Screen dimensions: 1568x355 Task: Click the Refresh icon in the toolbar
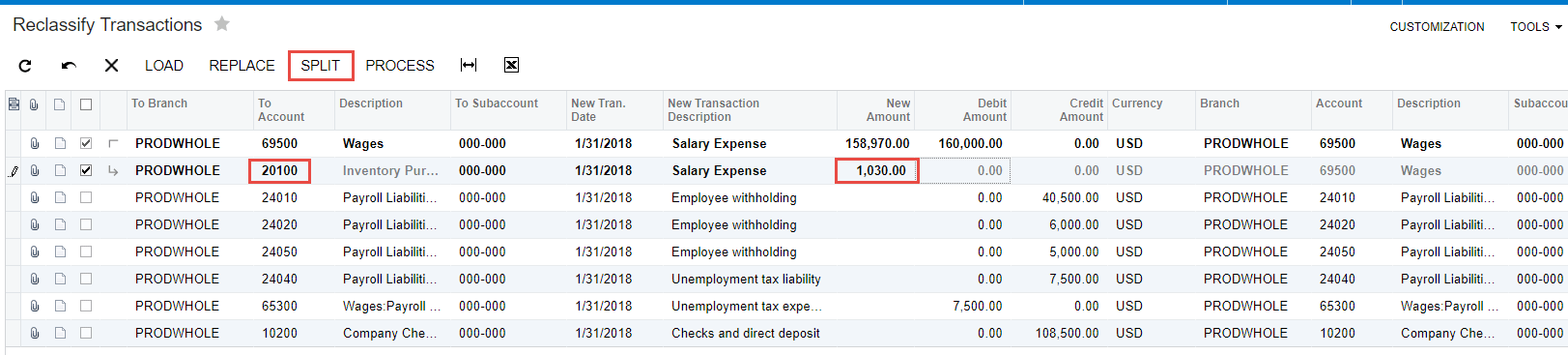pos(25,66)
